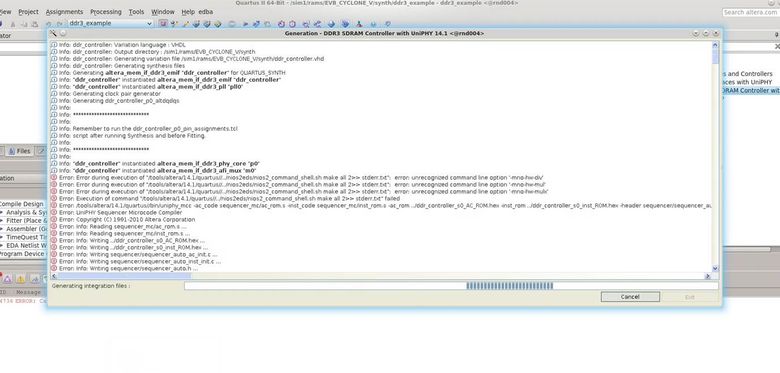
Task: Click the first clock-shaped TimeQuest toolbar icon
Action: coord(281,24)
